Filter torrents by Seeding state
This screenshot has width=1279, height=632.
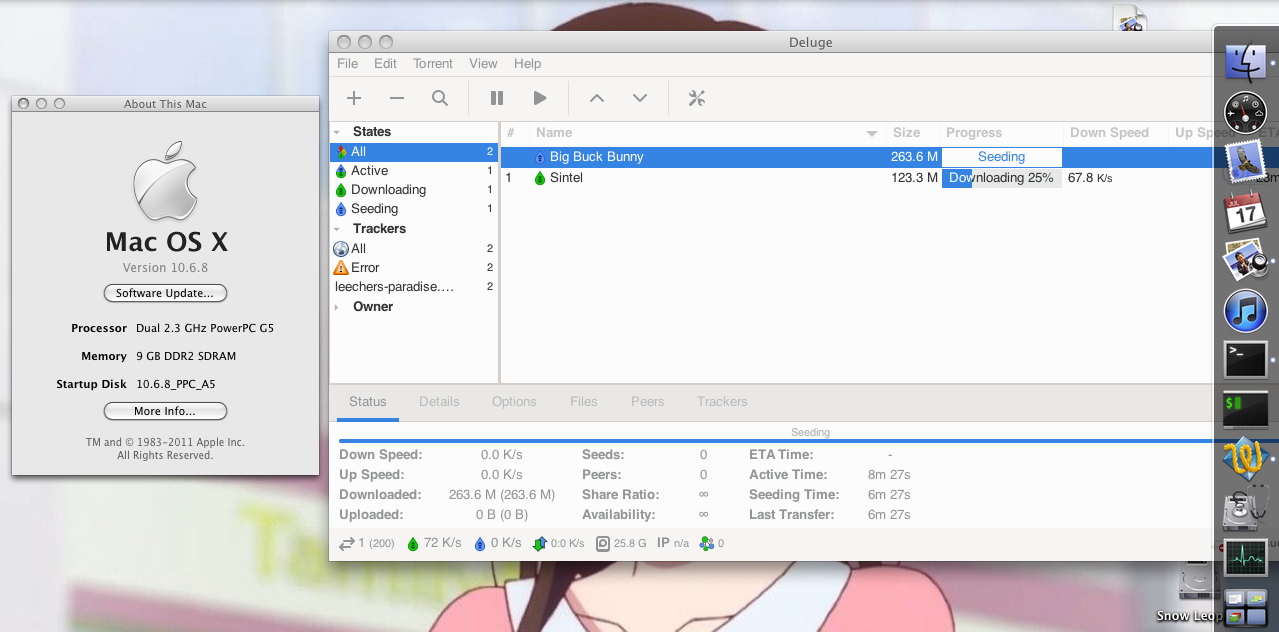(x=414, y=209)
